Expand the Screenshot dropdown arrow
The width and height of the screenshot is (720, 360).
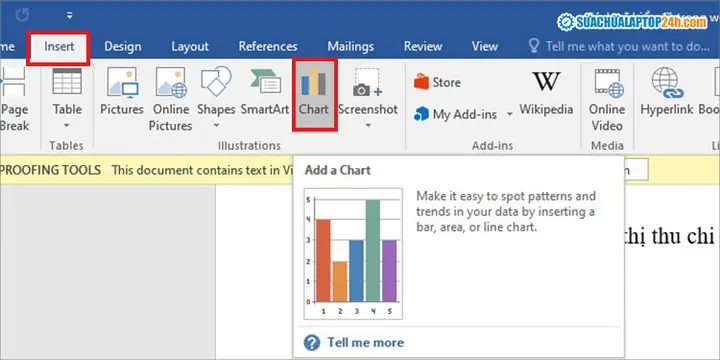click(x=368, y=125)
